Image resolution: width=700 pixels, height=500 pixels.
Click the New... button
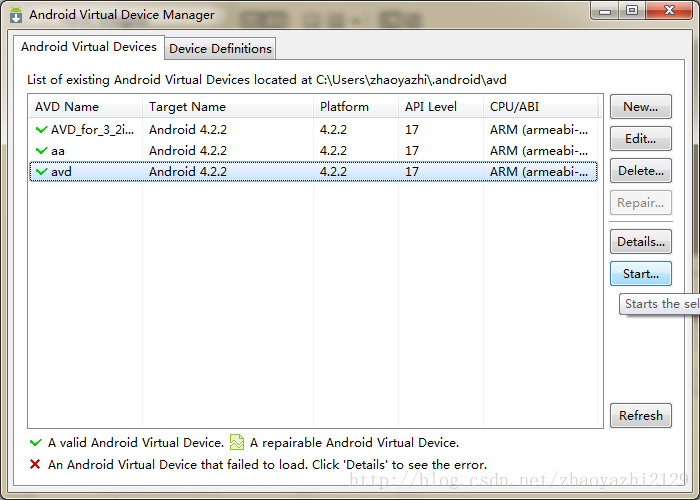641,107
